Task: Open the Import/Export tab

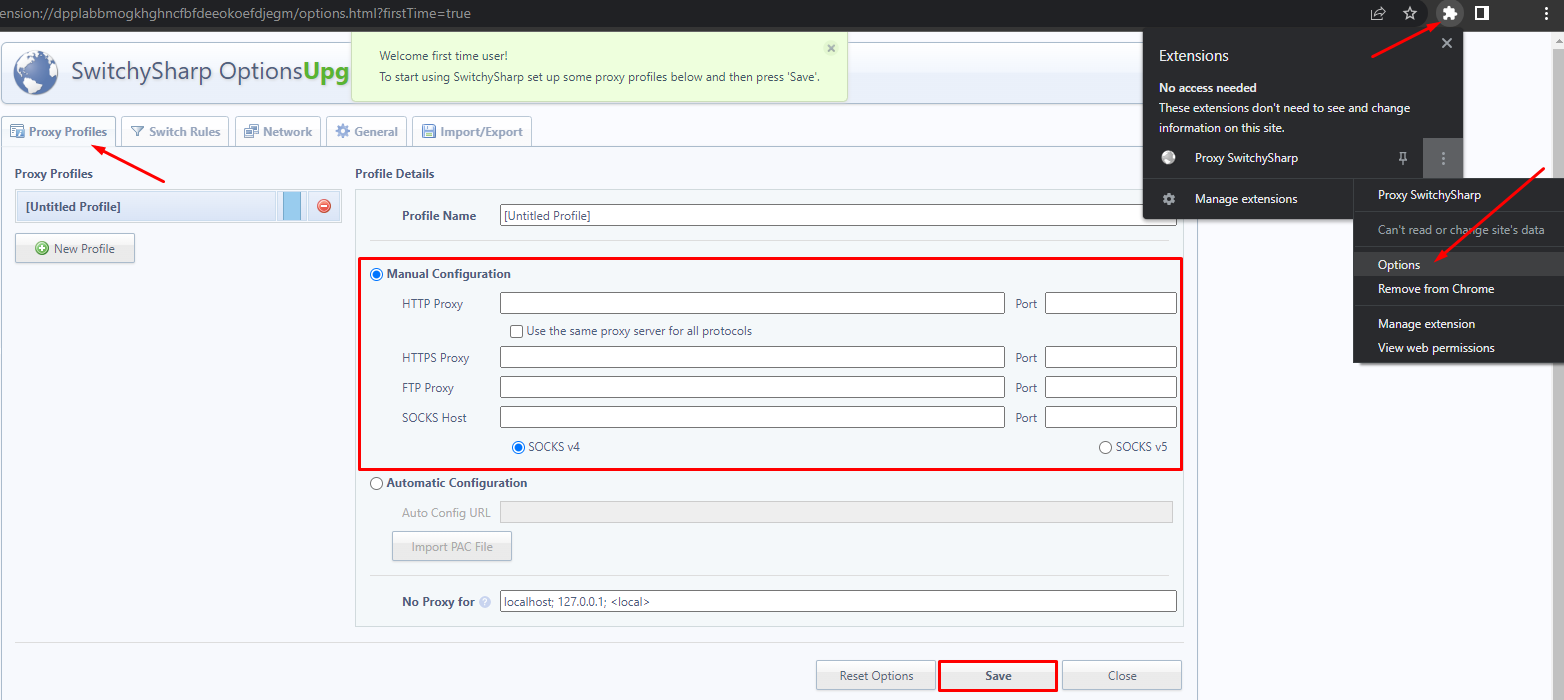Action: [x=472, y=131]
